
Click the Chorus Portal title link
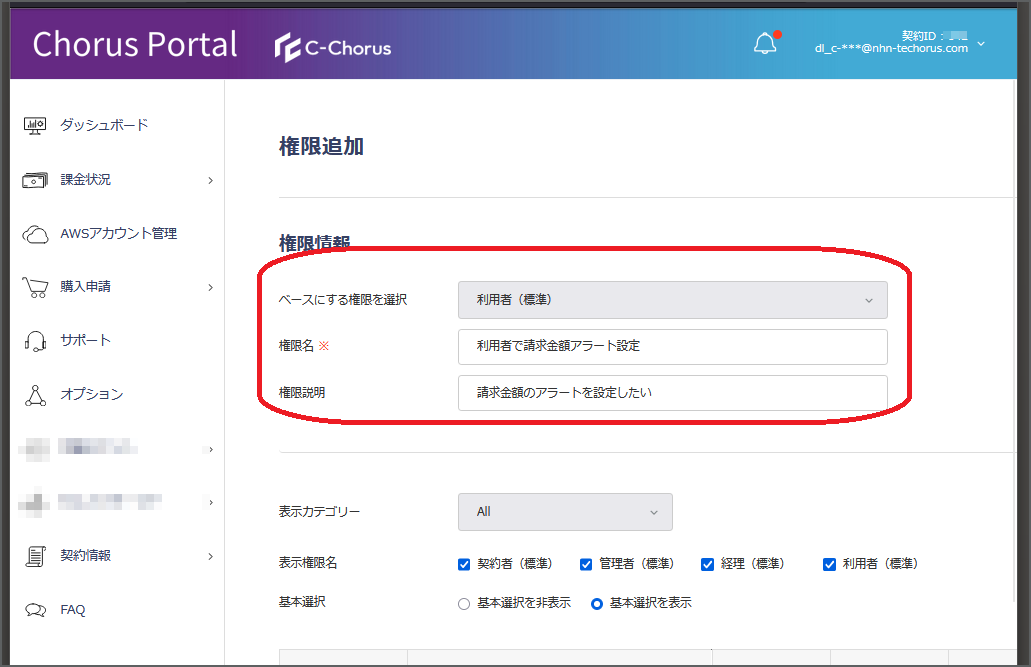pyautogui.click(x=135, y=45)
